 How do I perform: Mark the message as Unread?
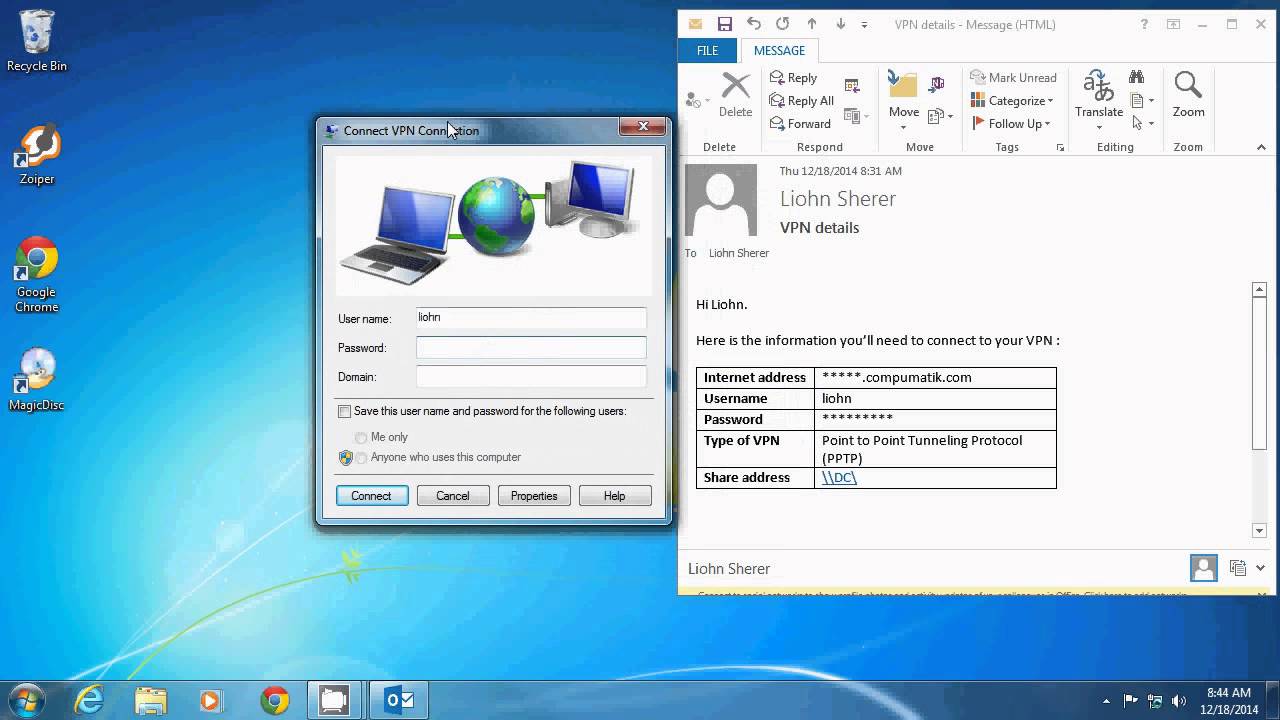pyautogui.click(x=1013, y=77)
